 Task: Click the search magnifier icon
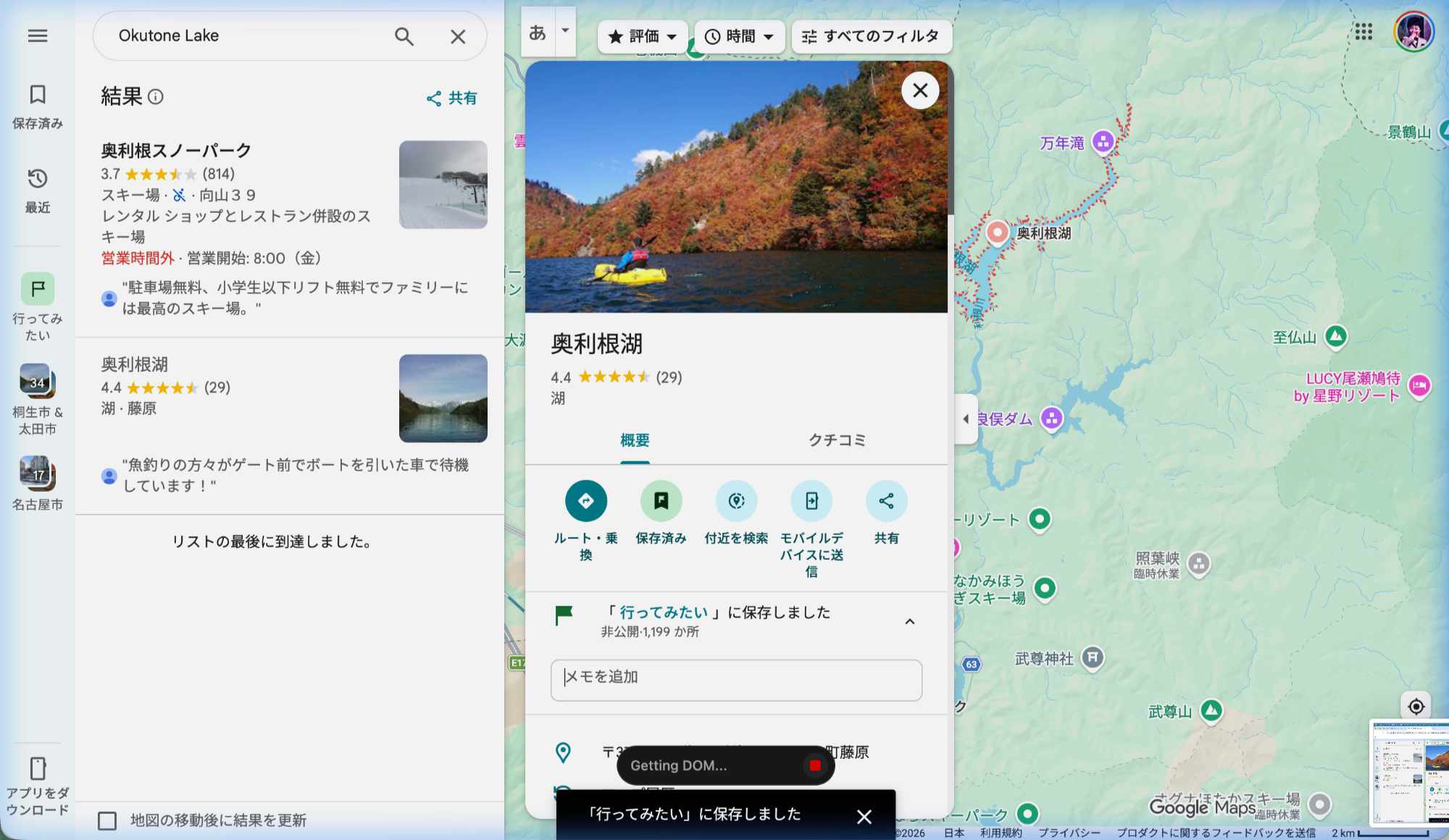coord(404,36)
